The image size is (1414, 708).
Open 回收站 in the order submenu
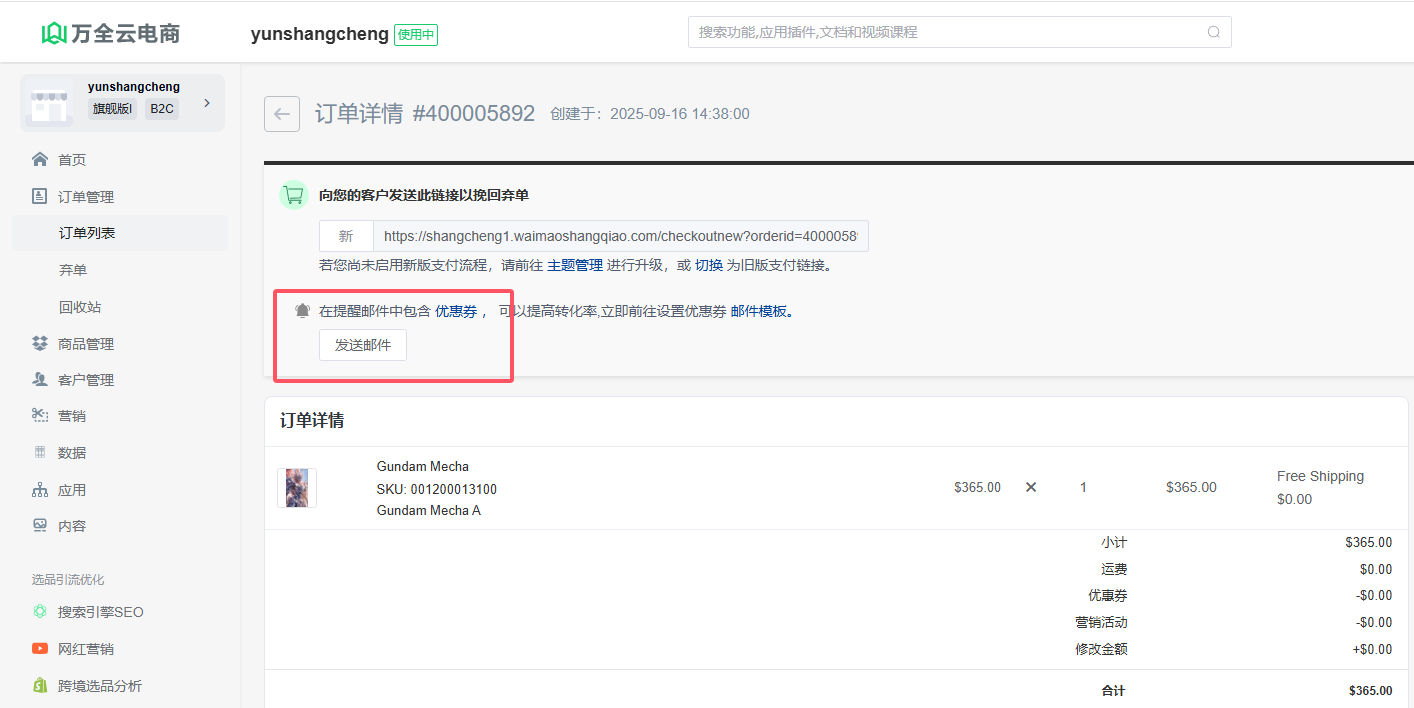click(x=80, y=307)
